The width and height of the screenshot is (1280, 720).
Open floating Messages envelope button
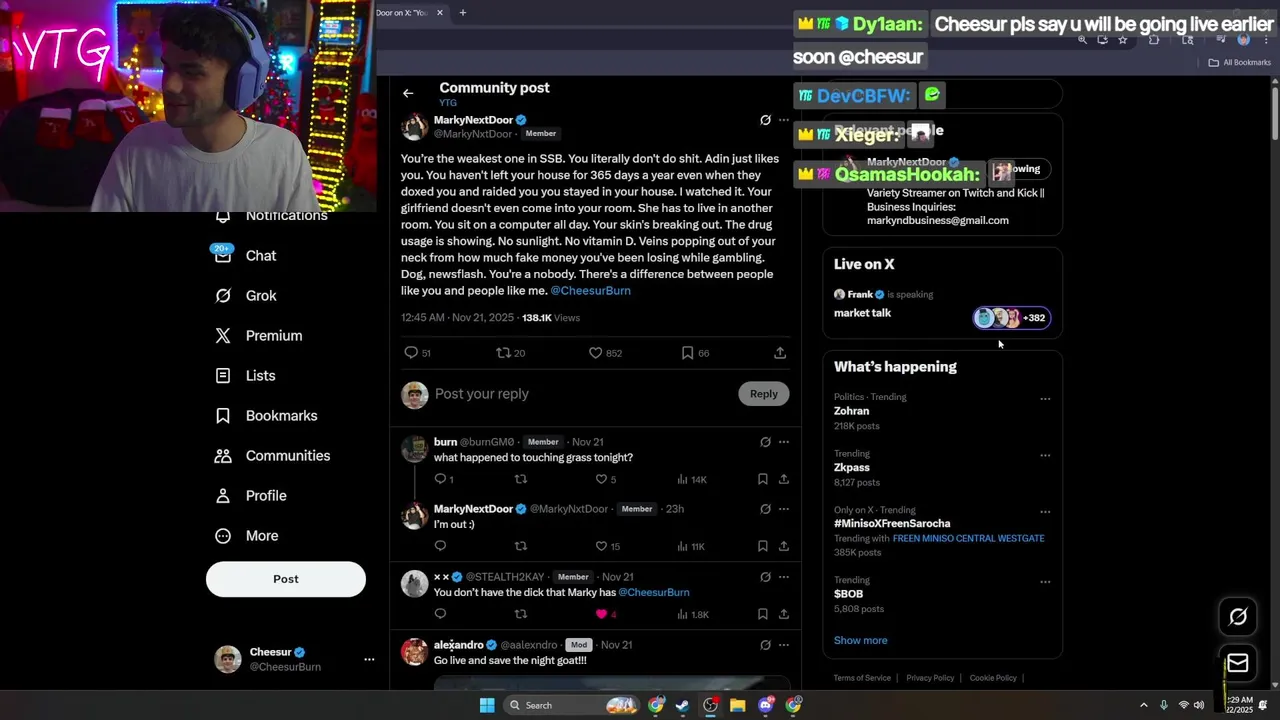tap(1238, 663)
